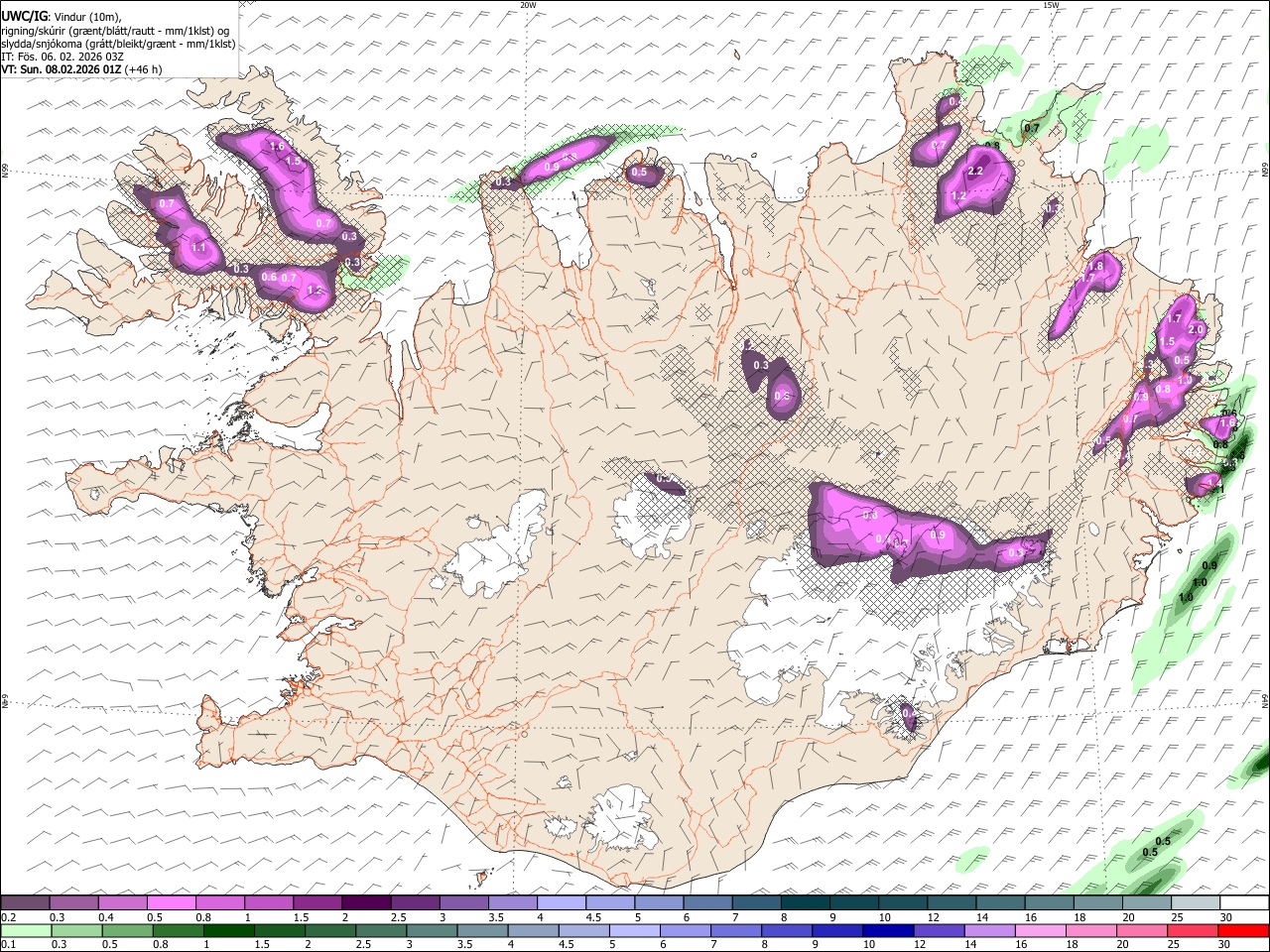Click the VT: Sun. 08.02.2026 01Z (+46 h) line
The height and width of the screenshot is (952, 1270).
point(81,69)
